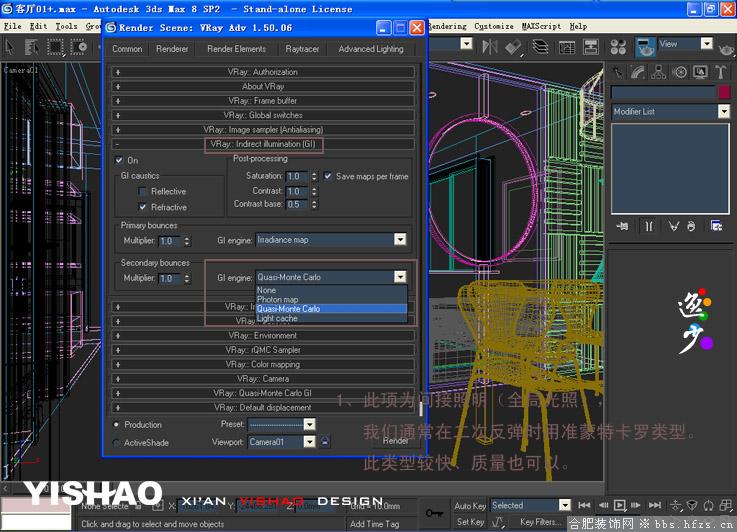The image size is (737, 532).
Task: Select the arrow selection tool in main toolbar
Action: [x=9, y=47]
